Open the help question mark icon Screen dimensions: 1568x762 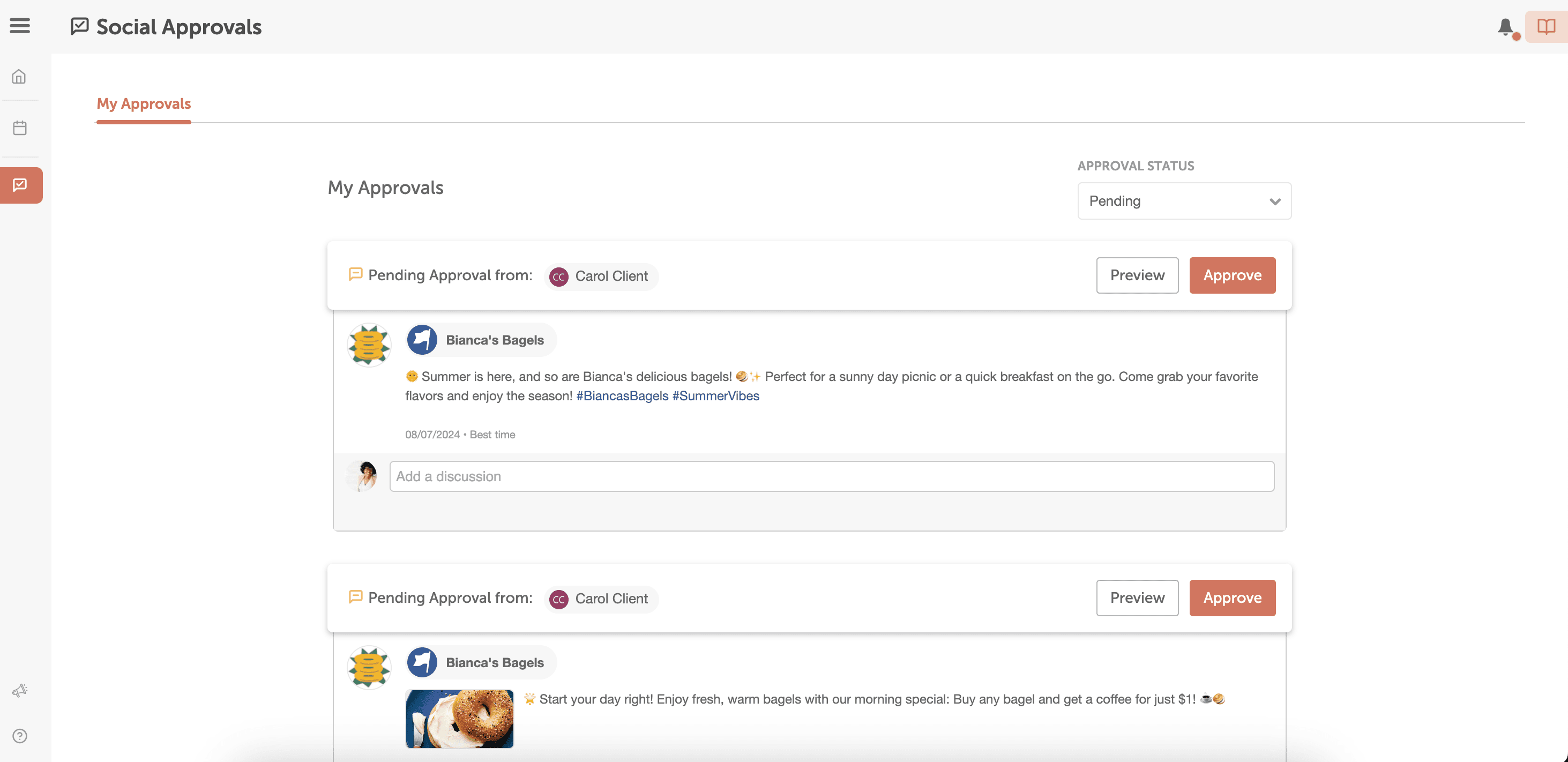tap(19, 736)
